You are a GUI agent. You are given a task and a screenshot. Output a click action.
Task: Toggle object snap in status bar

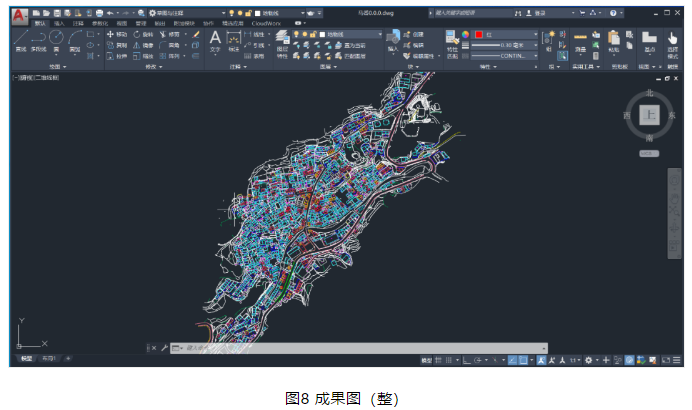[x=524, y=359]
